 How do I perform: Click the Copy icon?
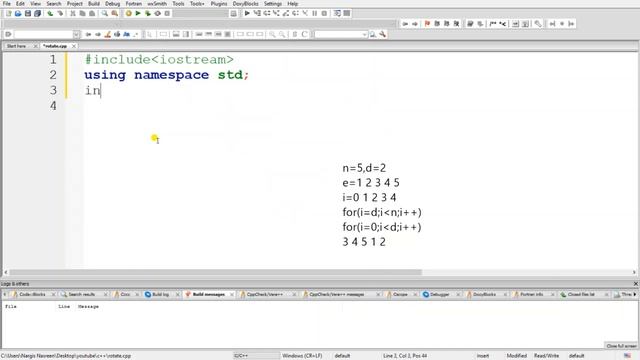pos(82,13)
